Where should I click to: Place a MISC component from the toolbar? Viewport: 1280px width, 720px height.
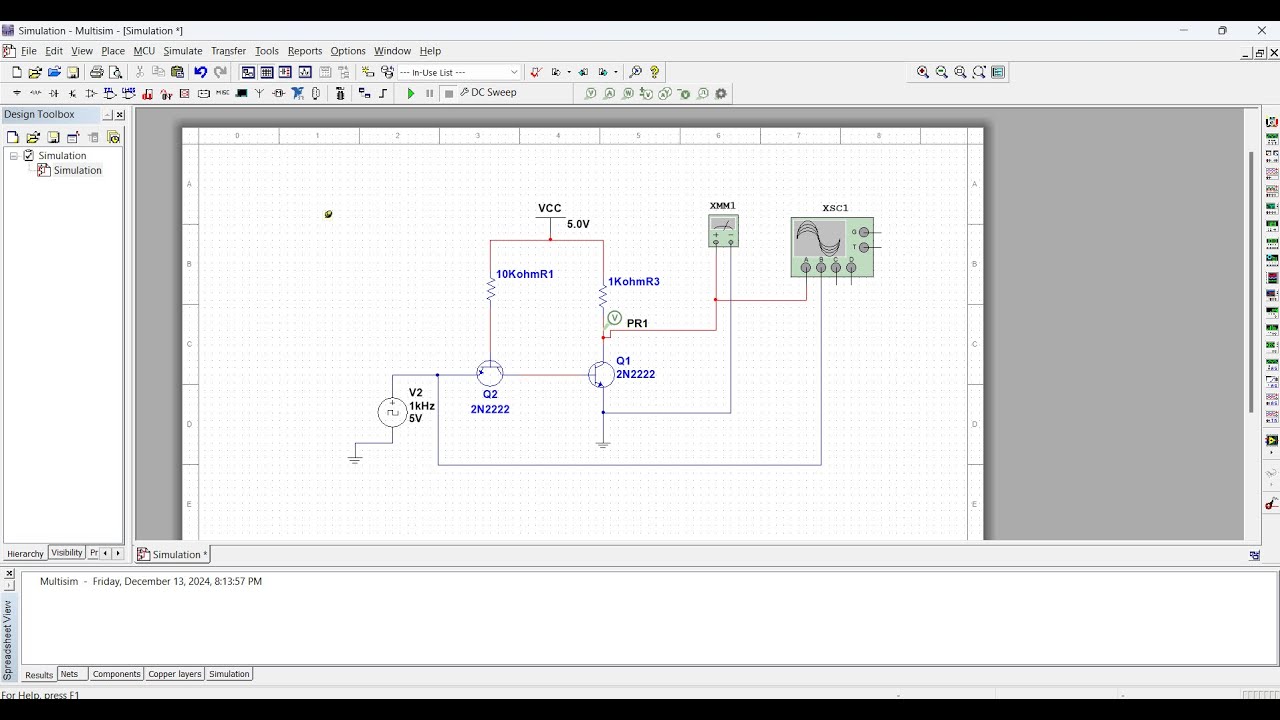(x=222, y=93)
